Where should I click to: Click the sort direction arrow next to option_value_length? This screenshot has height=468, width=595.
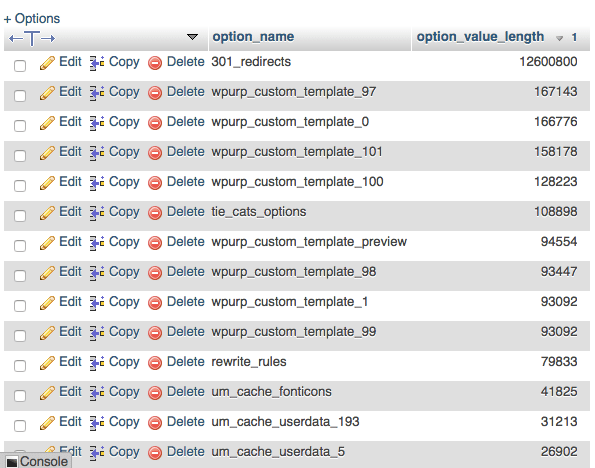559,38
